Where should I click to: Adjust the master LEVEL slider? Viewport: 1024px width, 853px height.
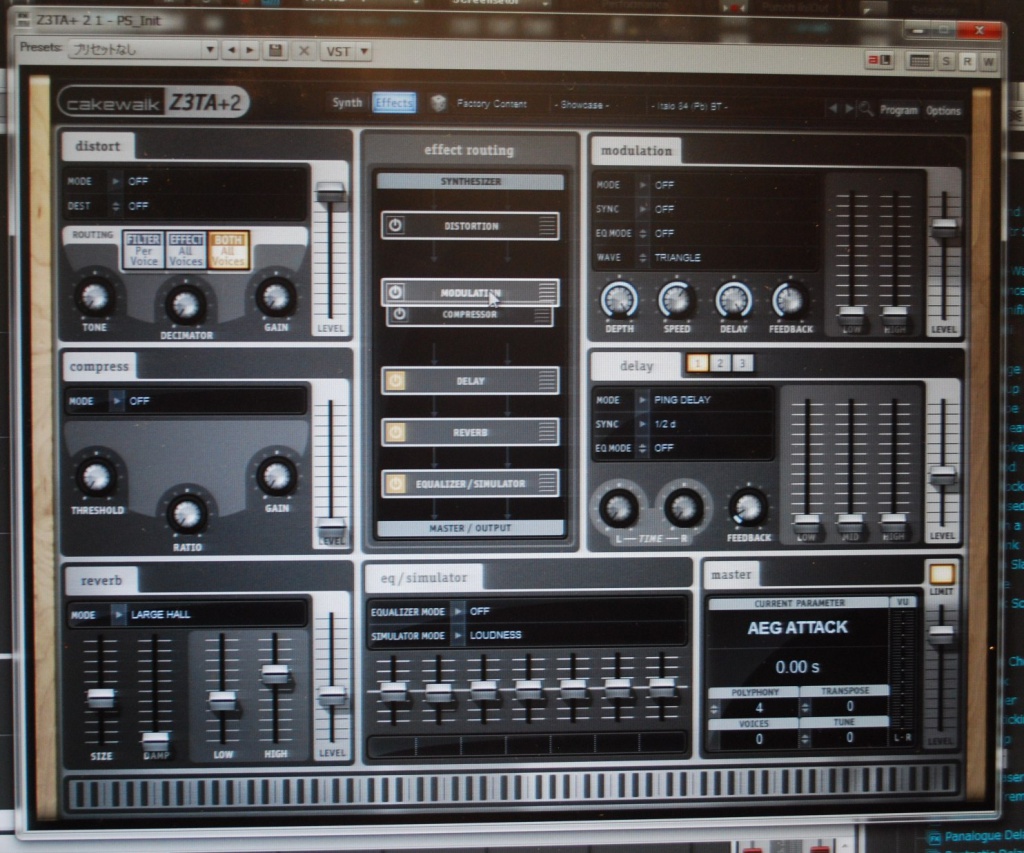tap(940, 634)
